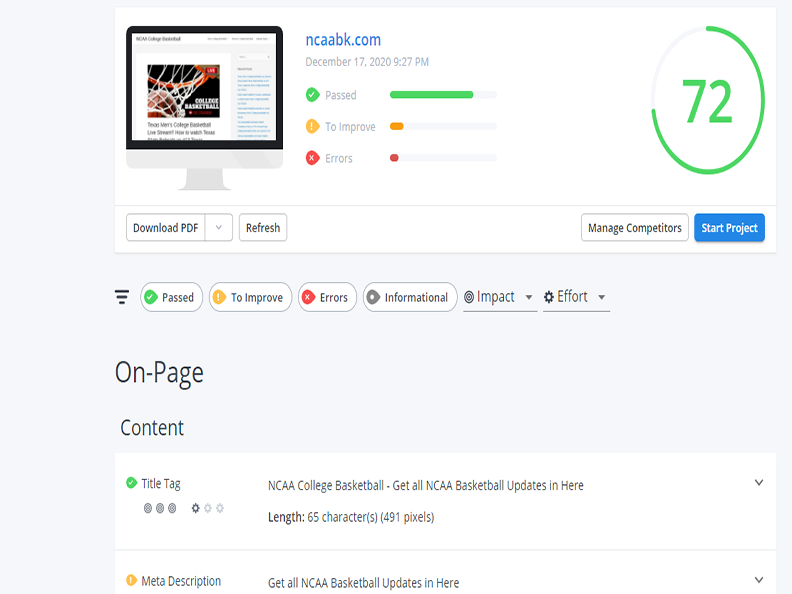Open the Effort dropdown

click(576, 297)
